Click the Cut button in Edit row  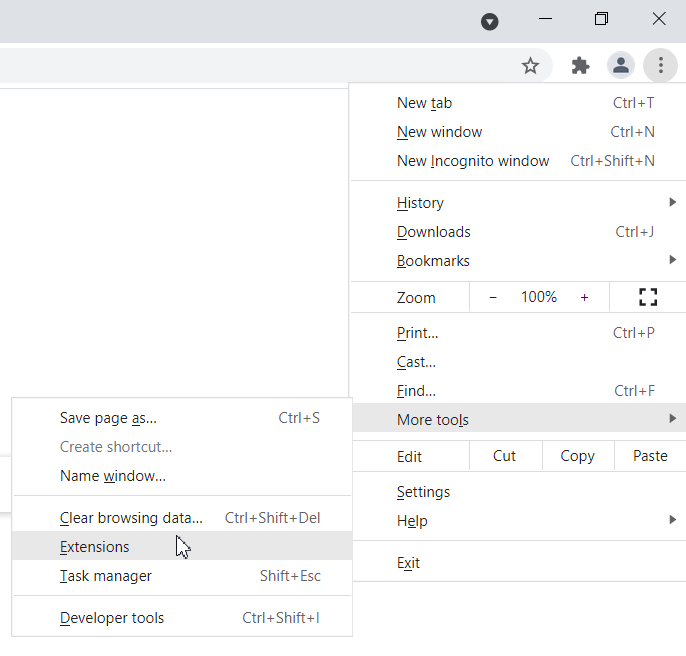click(x=505, y=456)
